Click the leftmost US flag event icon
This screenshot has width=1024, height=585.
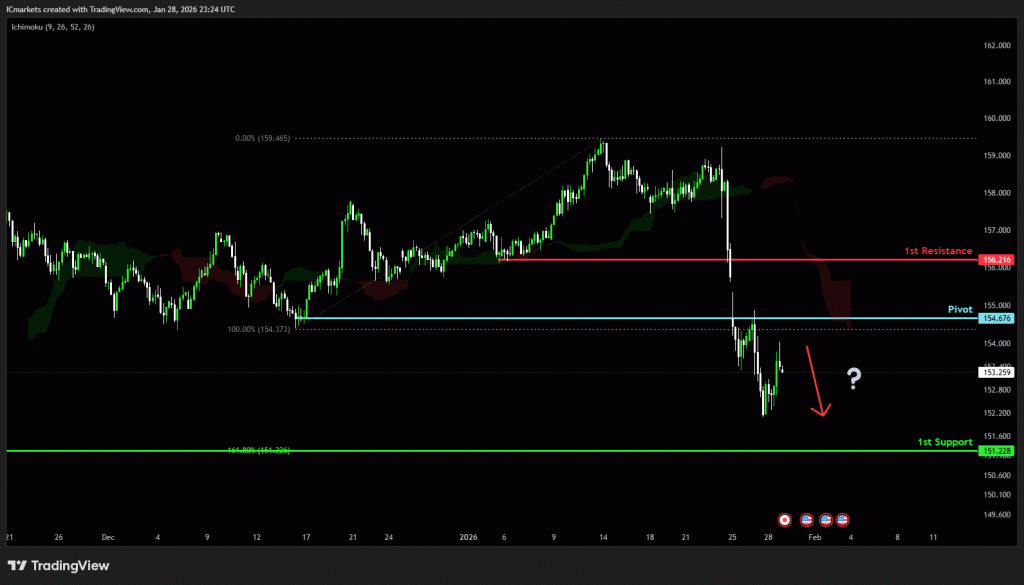[x=807, y=519]
